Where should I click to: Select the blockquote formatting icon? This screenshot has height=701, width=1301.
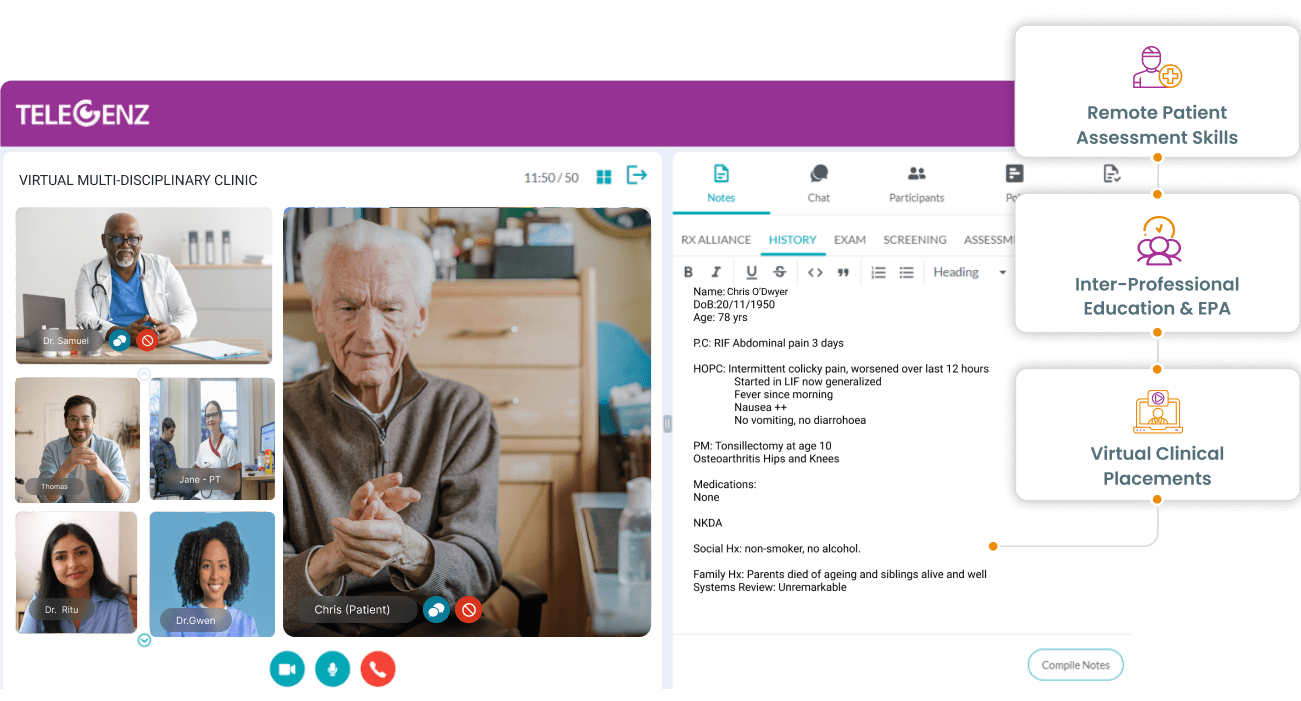pyautogui.click(x=843, y=271)
